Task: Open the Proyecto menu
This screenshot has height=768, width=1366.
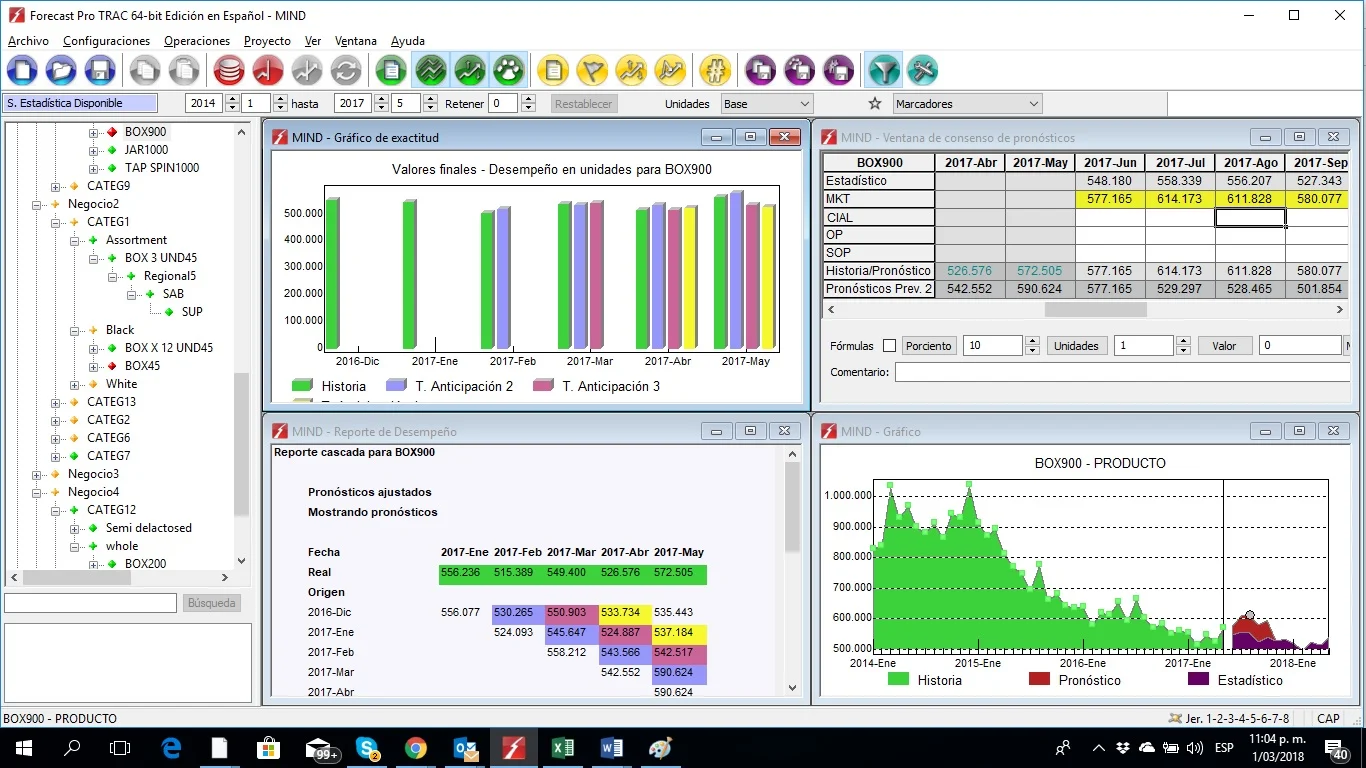Action: 267,41
